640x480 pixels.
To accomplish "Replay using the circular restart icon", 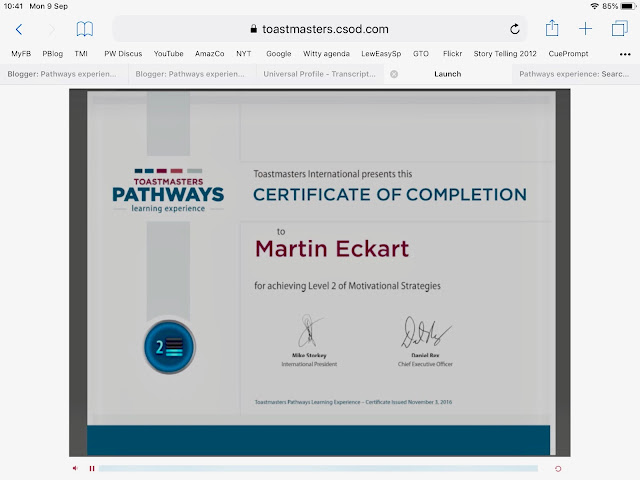I will tap(558, 469).
